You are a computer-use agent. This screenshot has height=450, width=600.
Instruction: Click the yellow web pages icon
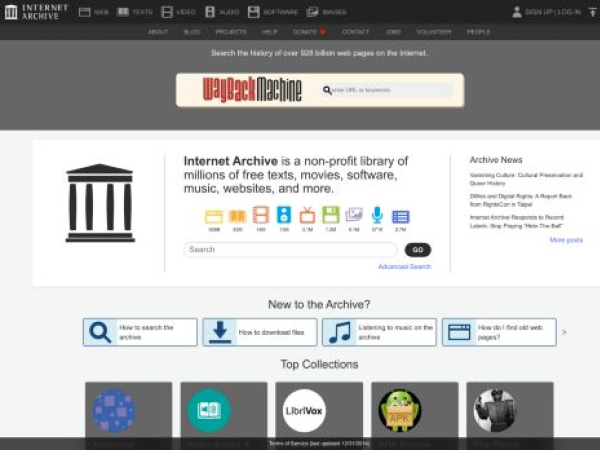214,217
